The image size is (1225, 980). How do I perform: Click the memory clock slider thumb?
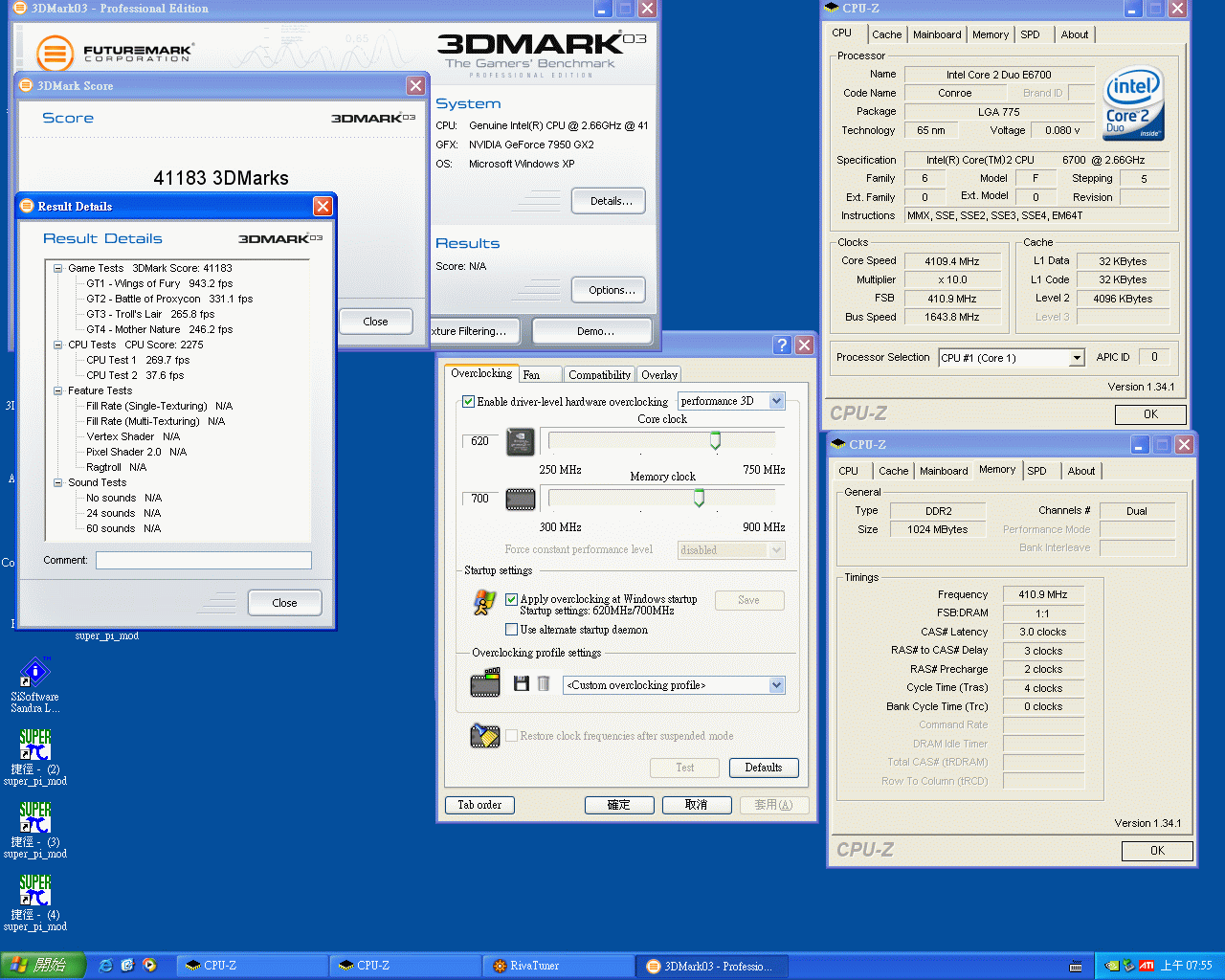pos(699,498)
